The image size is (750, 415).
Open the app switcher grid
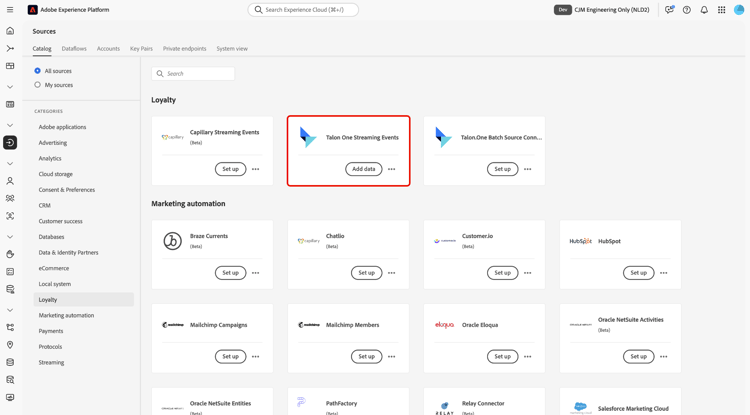point(721,10)
